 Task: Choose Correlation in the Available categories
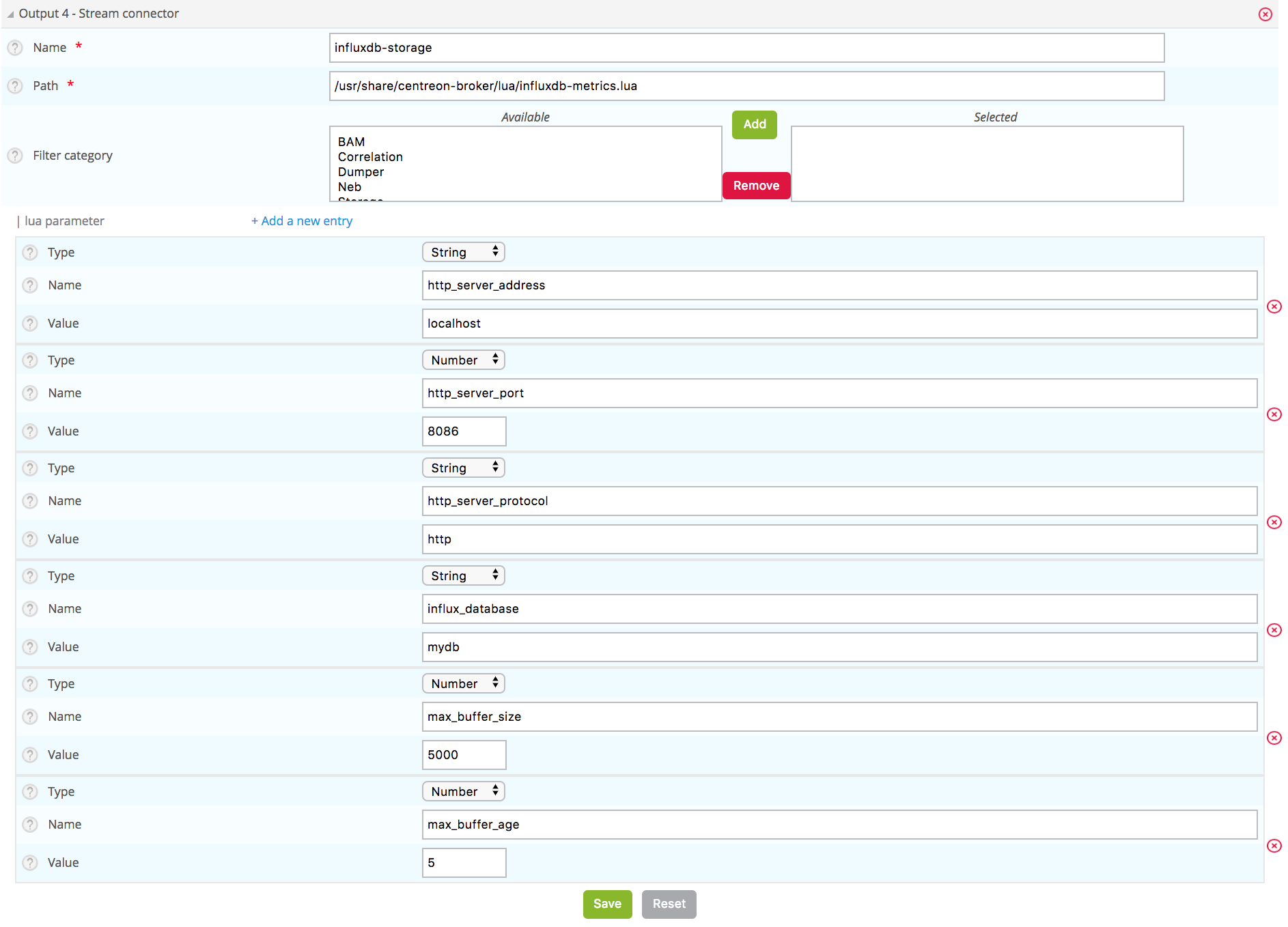point(370,157)
